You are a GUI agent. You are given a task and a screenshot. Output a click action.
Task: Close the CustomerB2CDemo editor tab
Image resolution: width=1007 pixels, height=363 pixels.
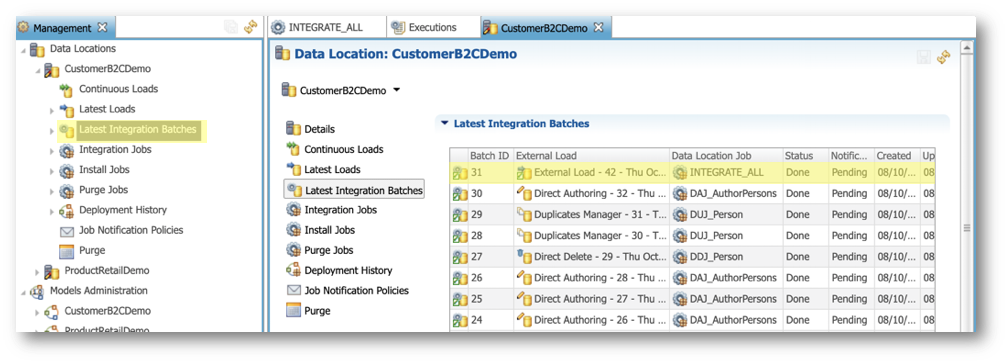[599, 28]
